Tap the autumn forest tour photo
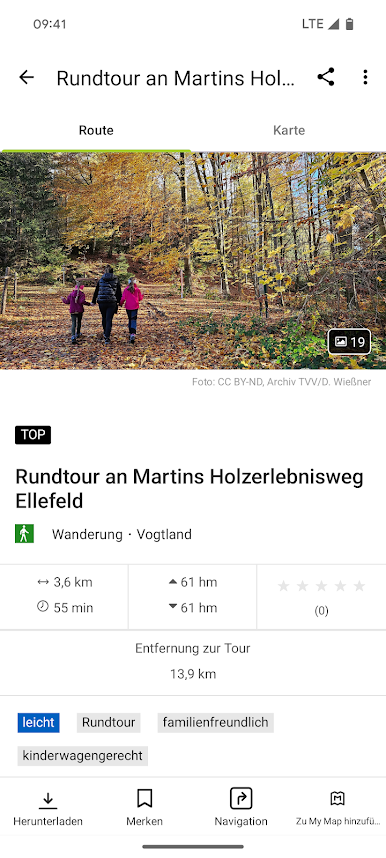 tap(193, 260)
